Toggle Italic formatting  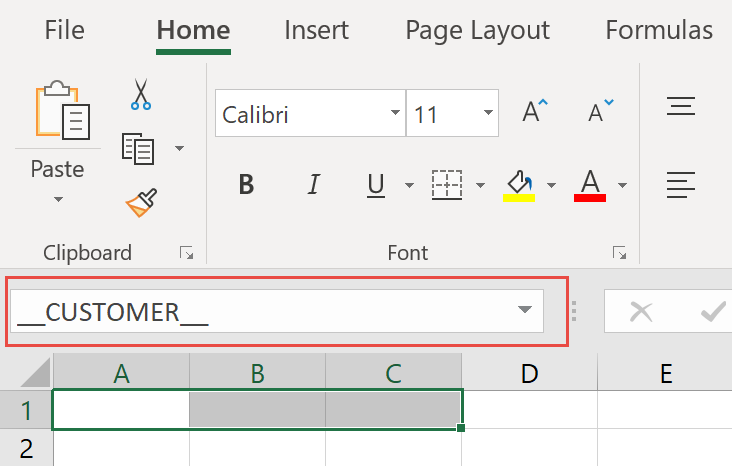click(314, 184)
